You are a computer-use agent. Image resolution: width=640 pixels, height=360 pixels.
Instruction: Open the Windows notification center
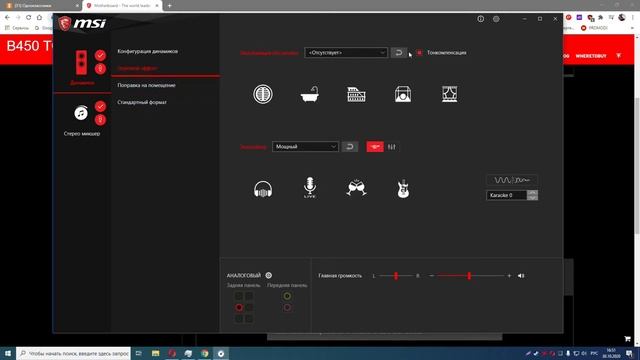tap(629, 353)
